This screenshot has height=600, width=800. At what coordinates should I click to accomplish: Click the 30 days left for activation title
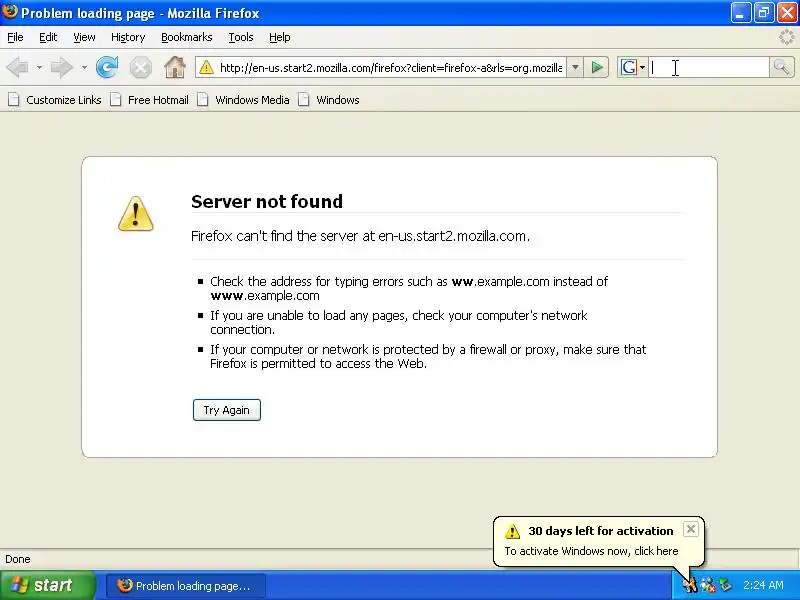[601, 531]
